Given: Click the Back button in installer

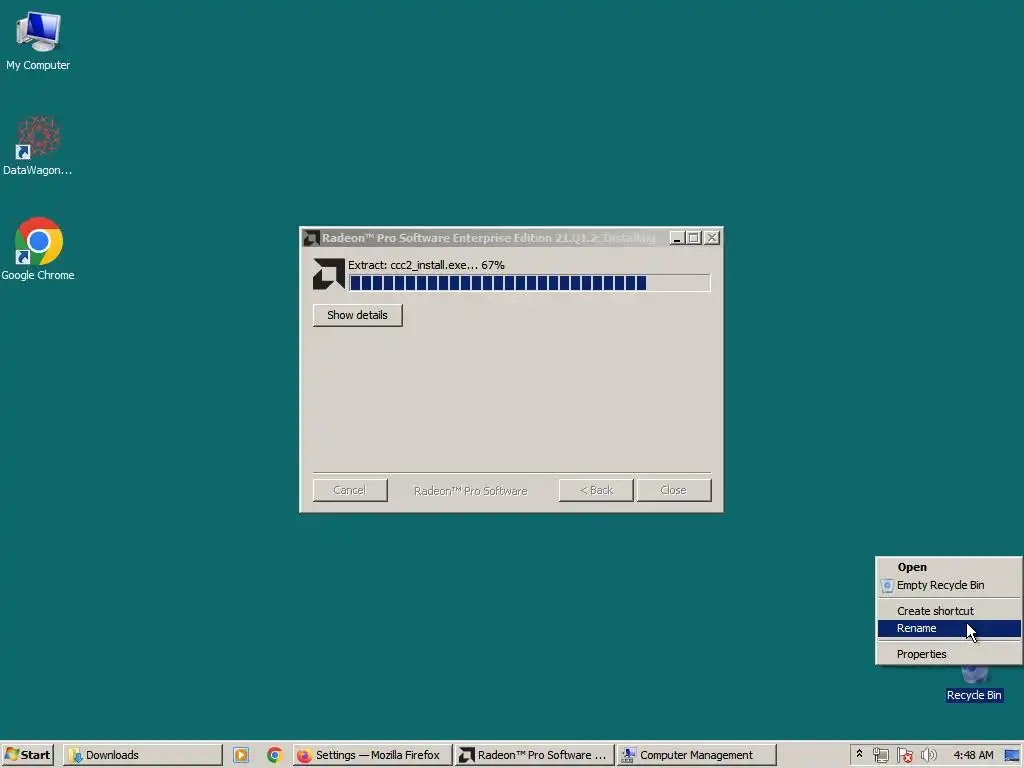Looking at the screenshot, I should click(x=596, y=490).
